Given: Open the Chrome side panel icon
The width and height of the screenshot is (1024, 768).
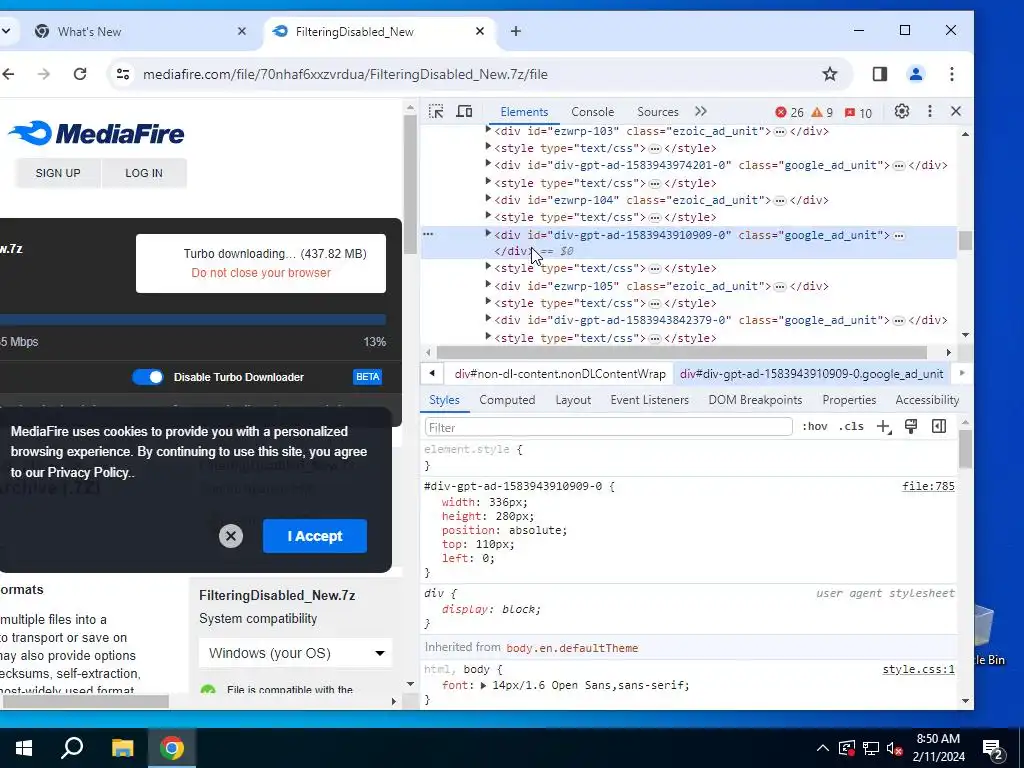Looking at the screenshot, I should click(880, 74).
